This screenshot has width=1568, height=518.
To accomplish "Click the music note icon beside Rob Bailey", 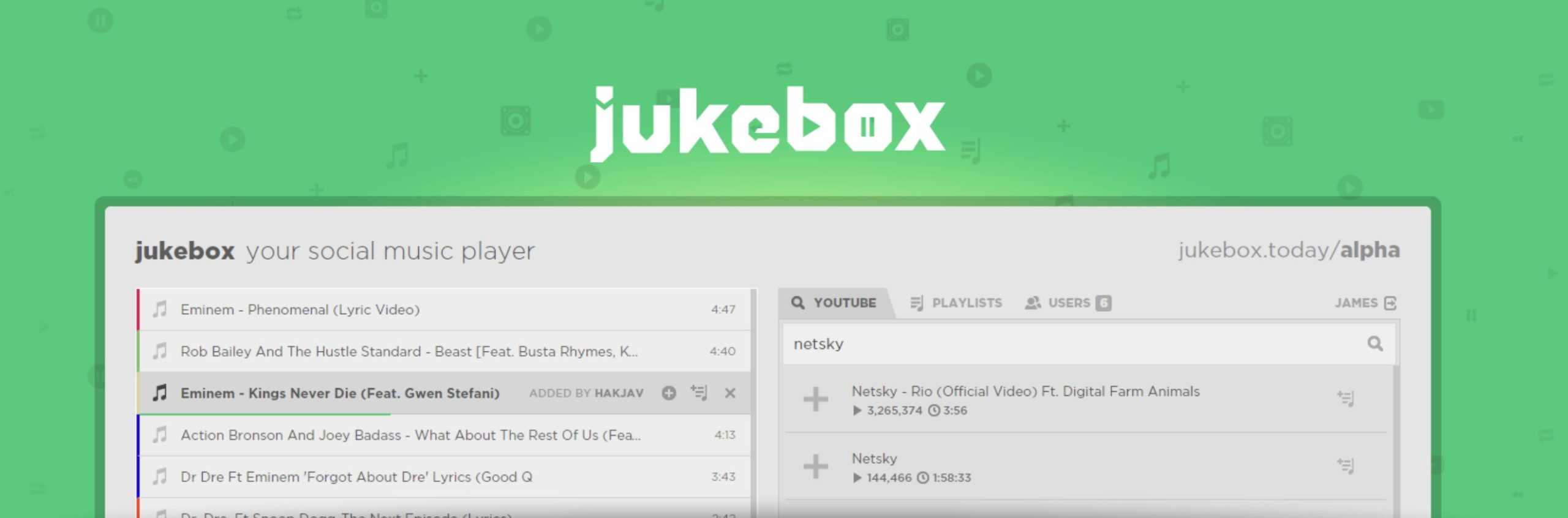I will 160,351.
